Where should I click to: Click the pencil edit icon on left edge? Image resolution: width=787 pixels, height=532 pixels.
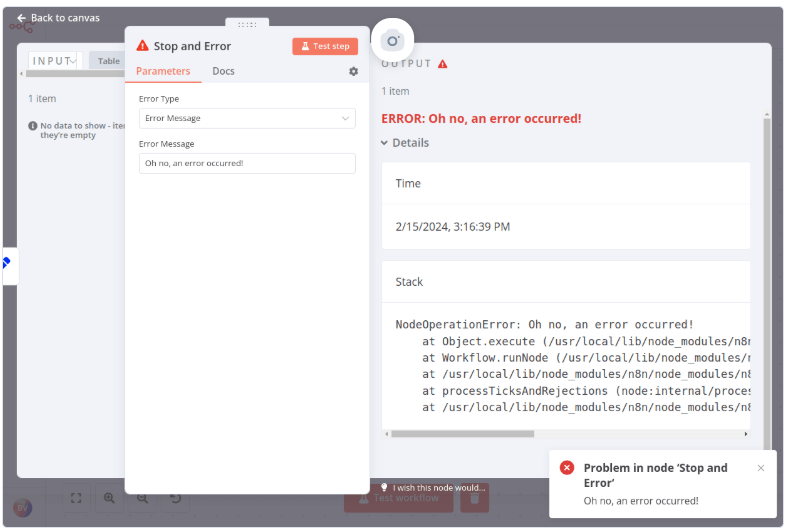pyautogui.click(x=6, y=263)
